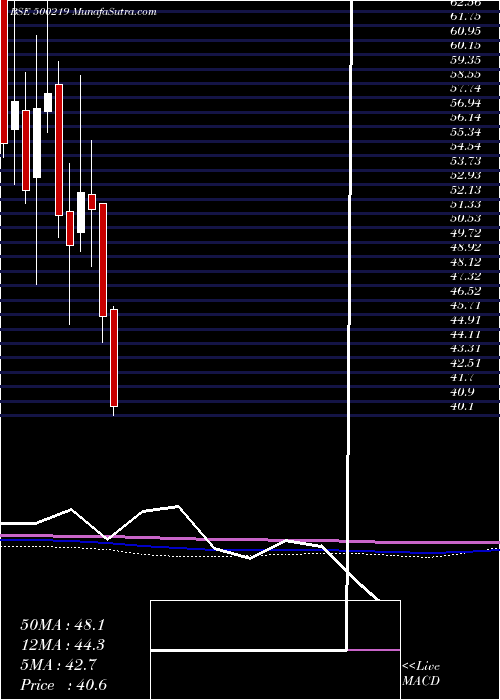
Task: Click the pink MACD segment in the box
Action: click(374, 650)
